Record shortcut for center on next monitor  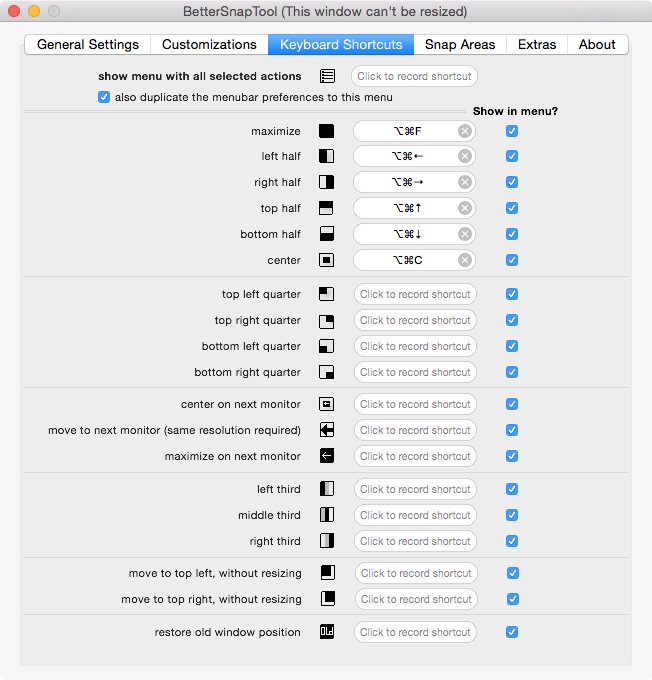[x=415, y=404]
